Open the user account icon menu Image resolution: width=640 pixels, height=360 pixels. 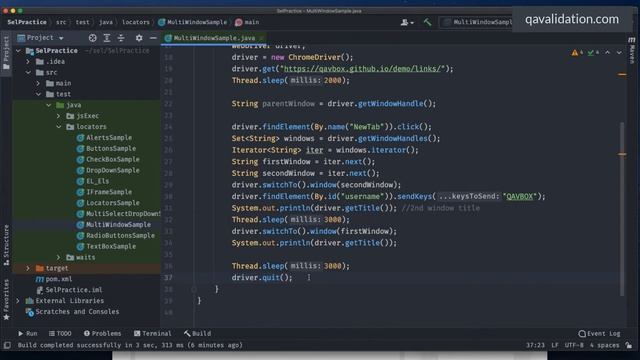click(407, 22)
